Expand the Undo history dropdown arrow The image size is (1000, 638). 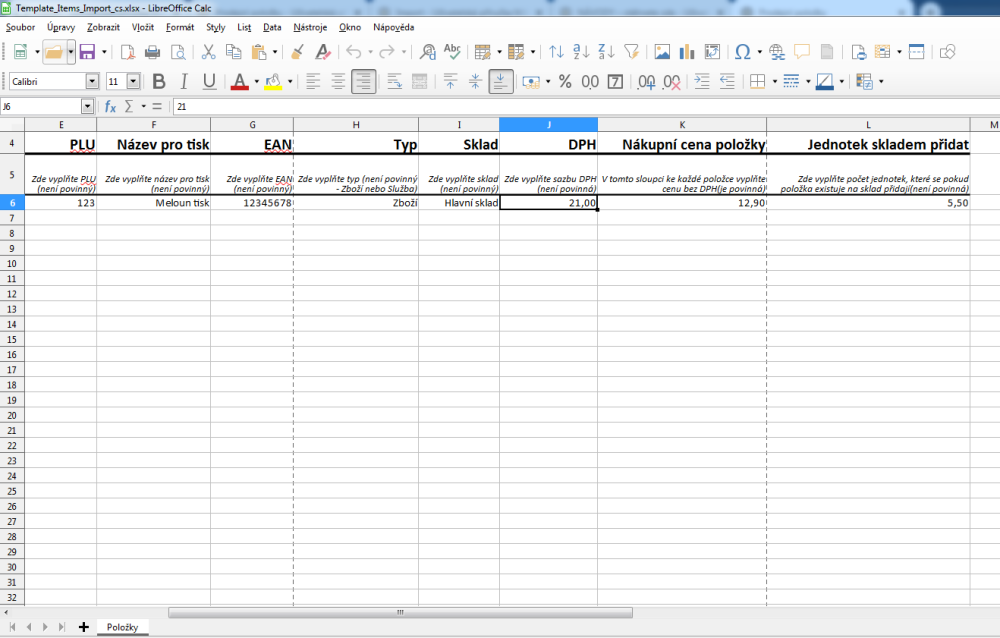[370, 52]
